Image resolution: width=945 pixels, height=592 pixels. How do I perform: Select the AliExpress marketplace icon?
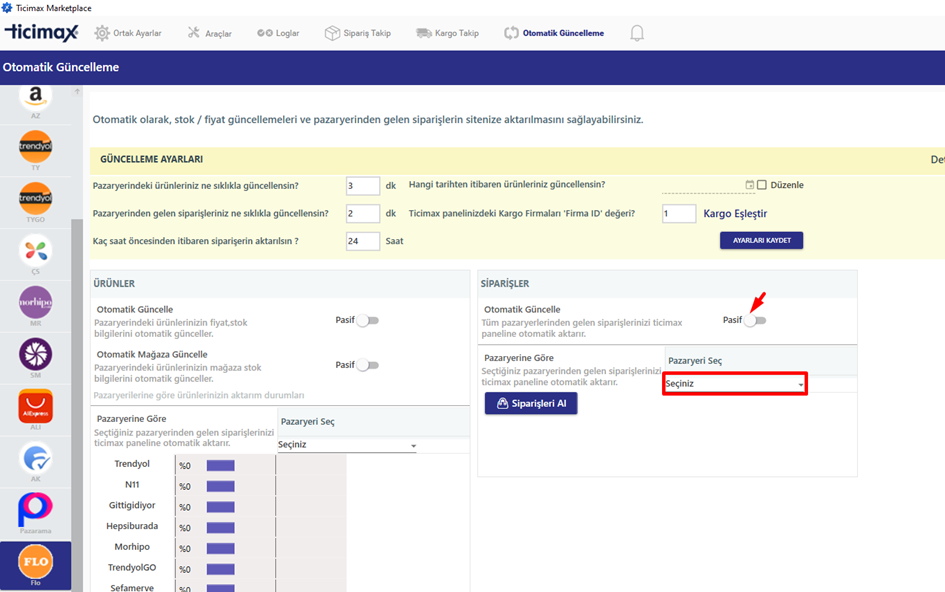[x=36, y=406]
